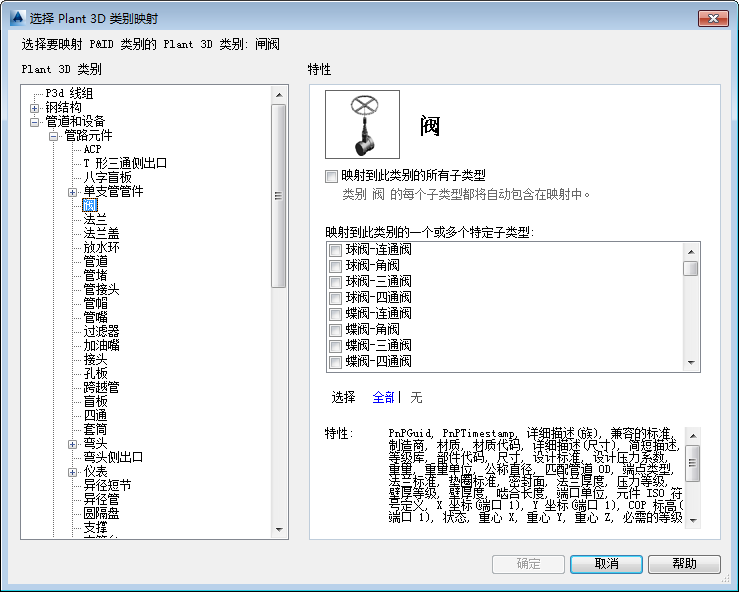Select the highlighted 阀 tree item
739x592 pixels.
90,206
